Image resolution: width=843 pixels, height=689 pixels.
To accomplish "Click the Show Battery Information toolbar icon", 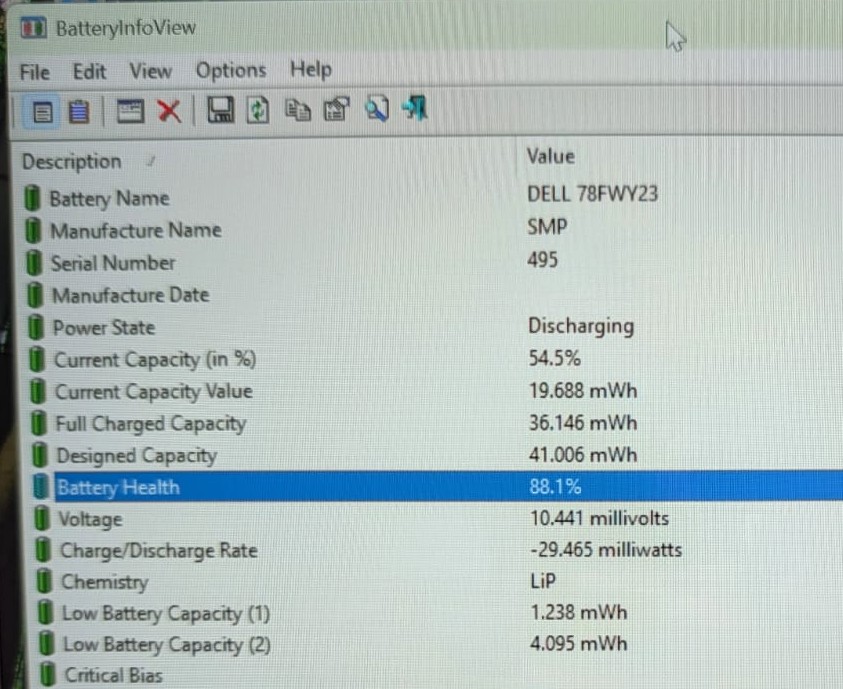I will [42, 112].
